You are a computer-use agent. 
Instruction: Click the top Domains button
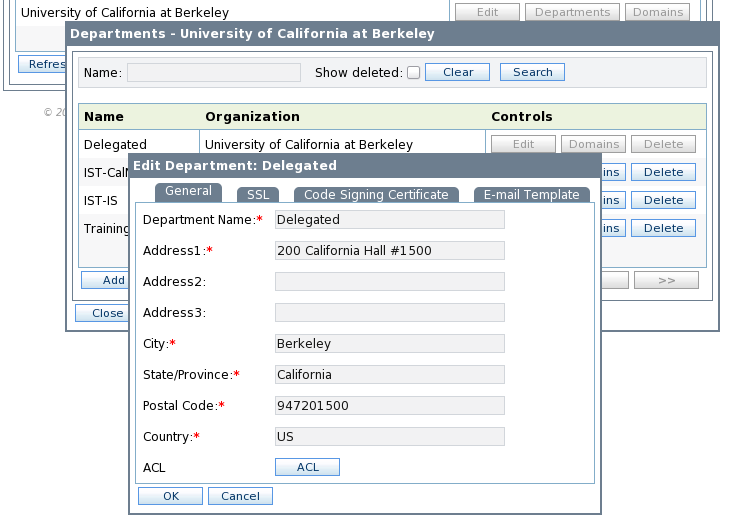point(657,12)
